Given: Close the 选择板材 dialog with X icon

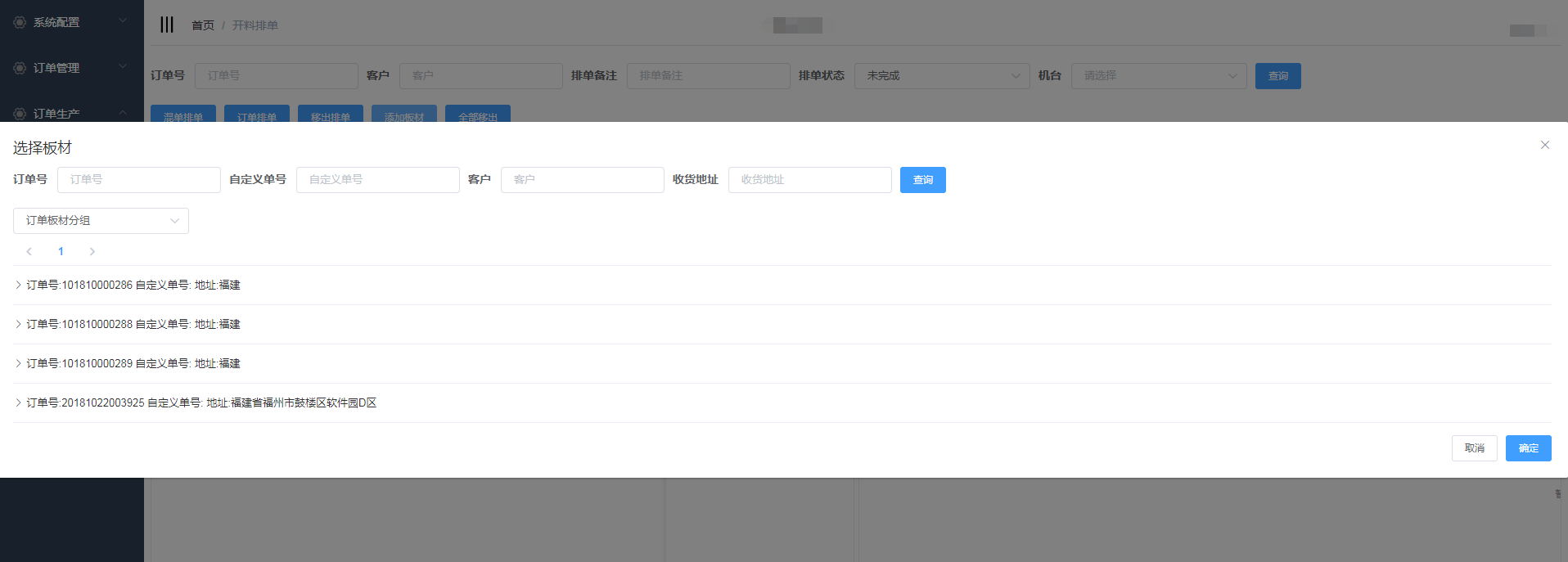Looking at the screenshot, I should (1544, 145).
